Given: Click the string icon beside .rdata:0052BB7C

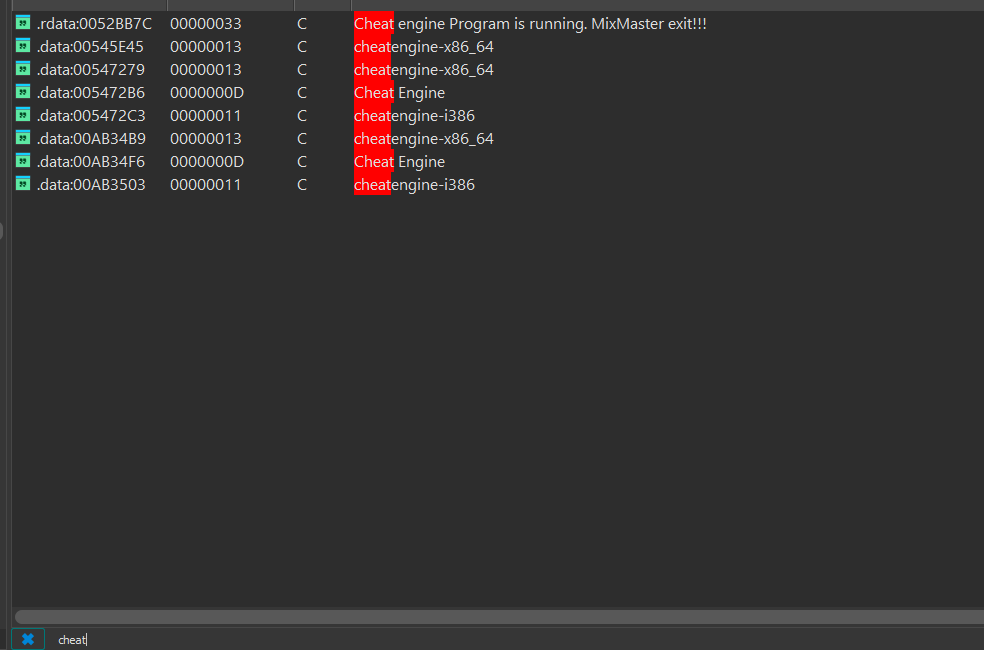Looking at the screenshot, I should point(22,23).
